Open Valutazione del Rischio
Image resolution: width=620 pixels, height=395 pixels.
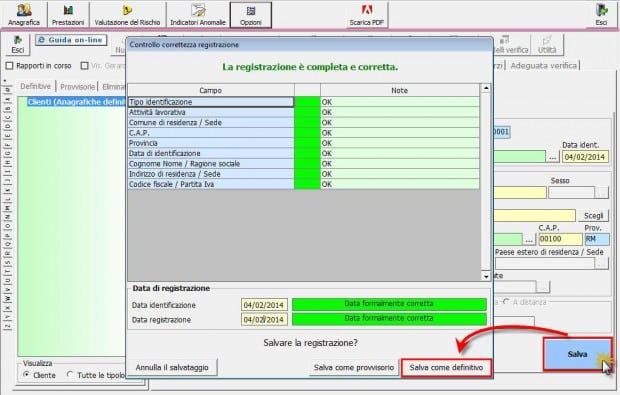(x=127, y=14)
